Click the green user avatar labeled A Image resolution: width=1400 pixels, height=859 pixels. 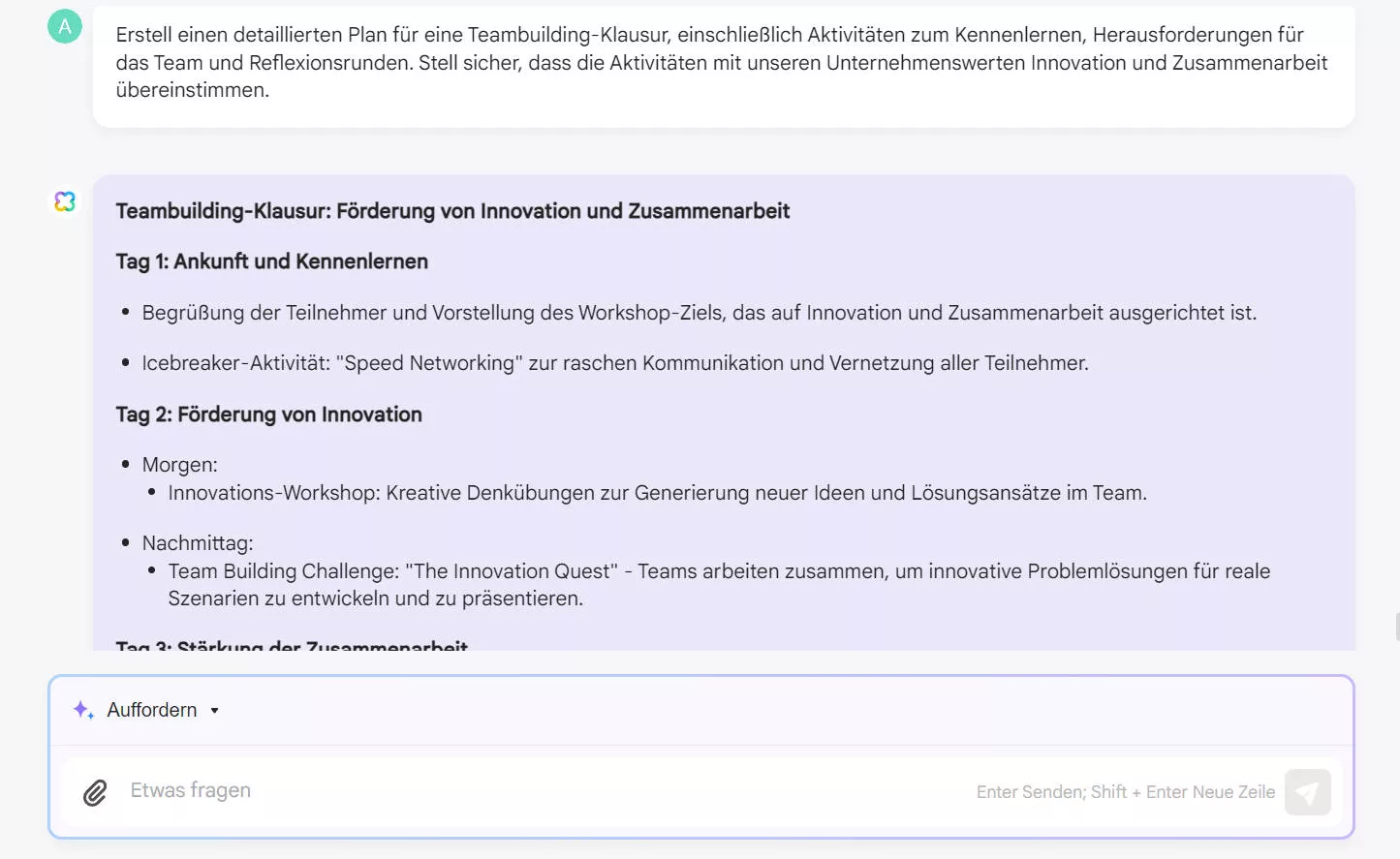[x=64, y=26]
